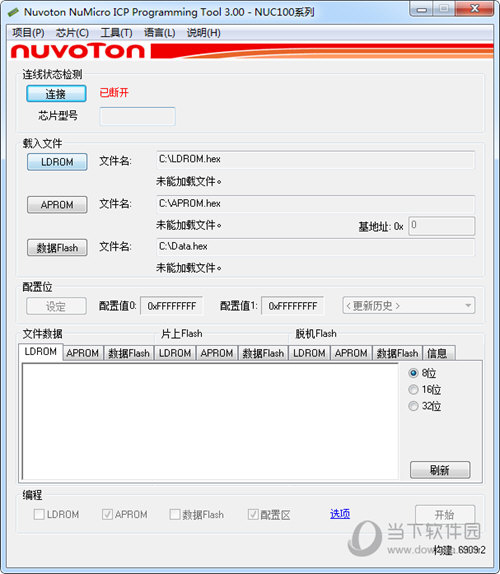Select the 32位 radio button
The height and width of the screenshot is (574, 500).
[413, 406]
